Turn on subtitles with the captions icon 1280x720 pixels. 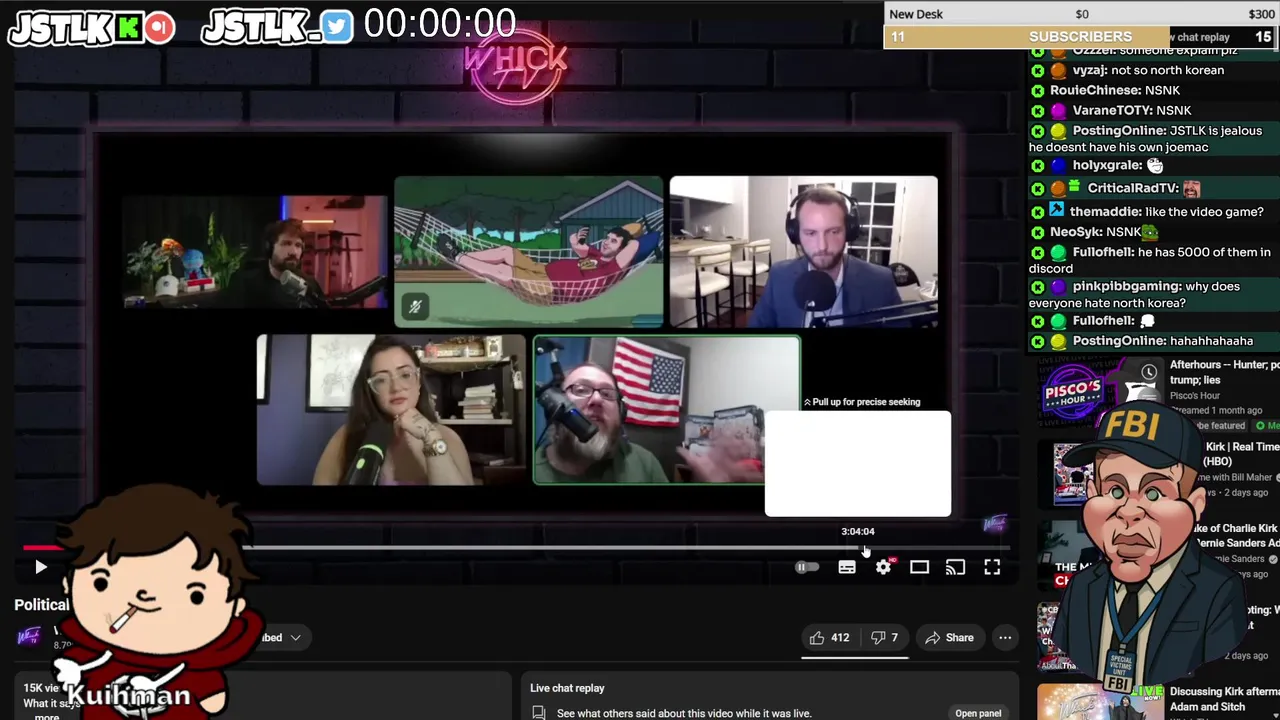coord(847,567)
